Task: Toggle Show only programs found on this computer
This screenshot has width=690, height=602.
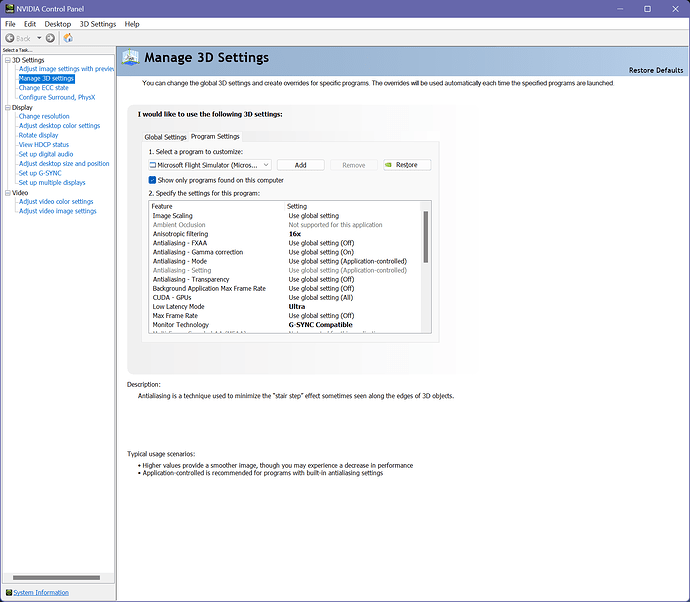Action: (153, 180)
